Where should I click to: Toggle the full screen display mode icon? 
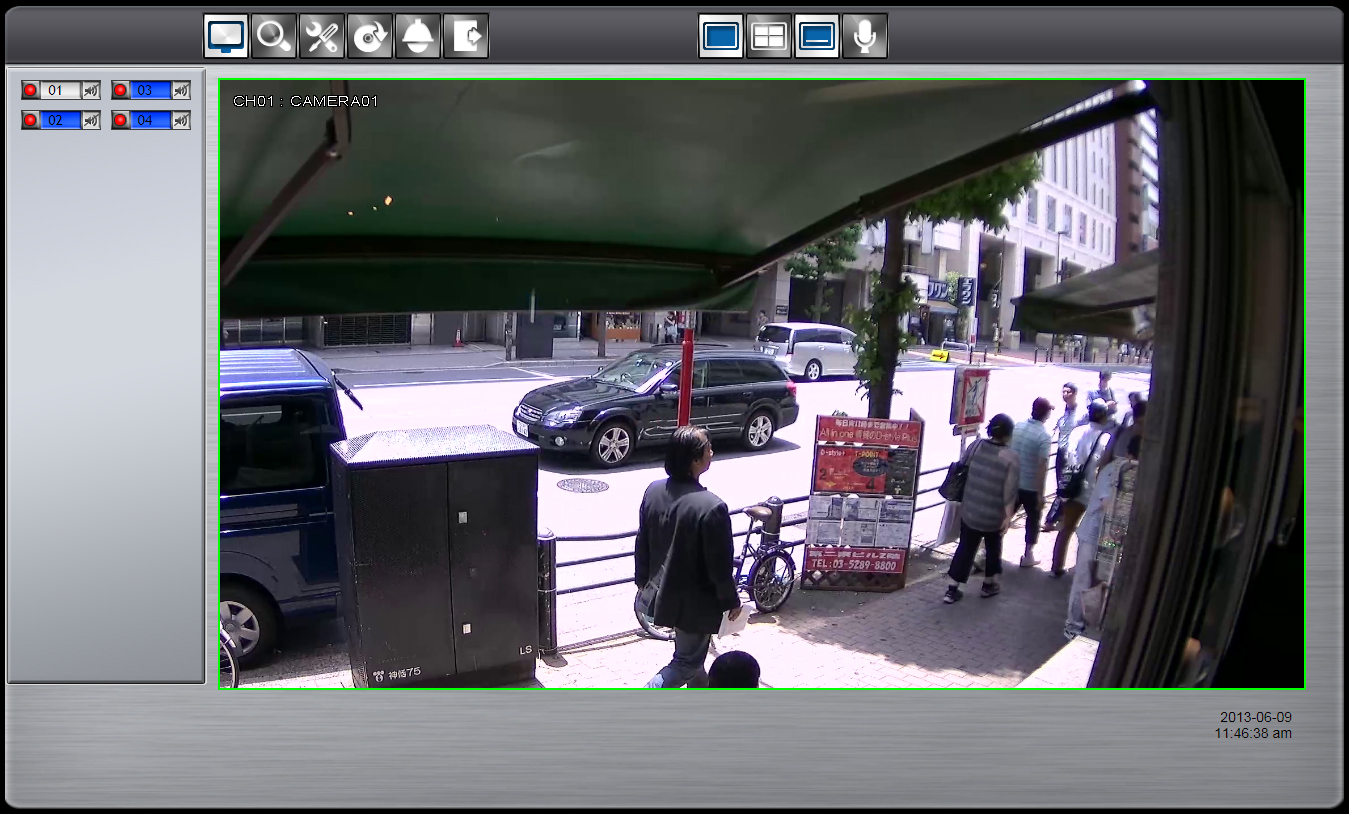pos(817,36)
